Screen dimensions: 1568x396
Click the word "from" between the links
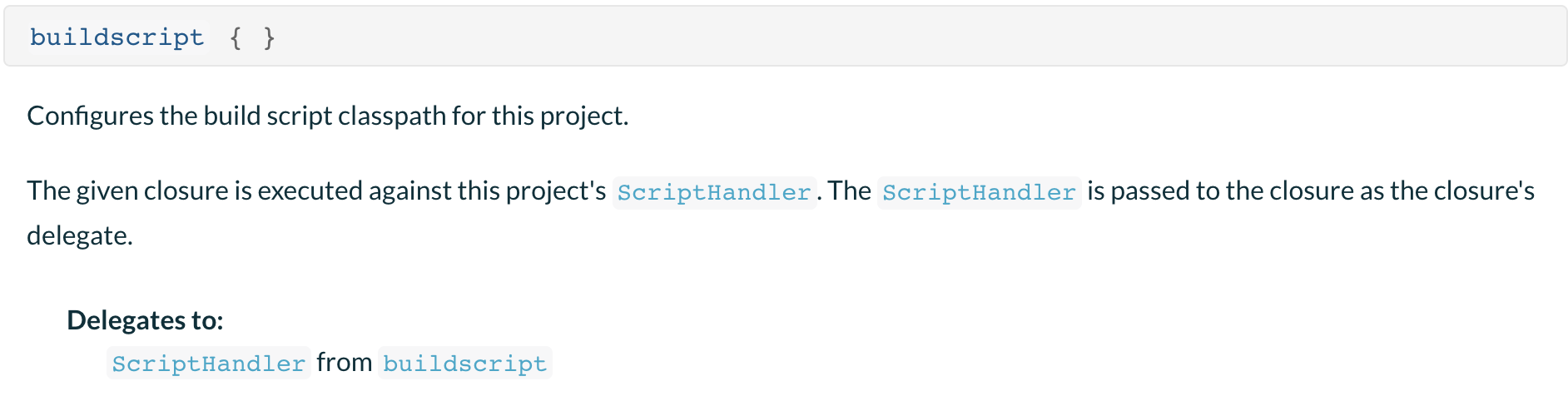345,363
